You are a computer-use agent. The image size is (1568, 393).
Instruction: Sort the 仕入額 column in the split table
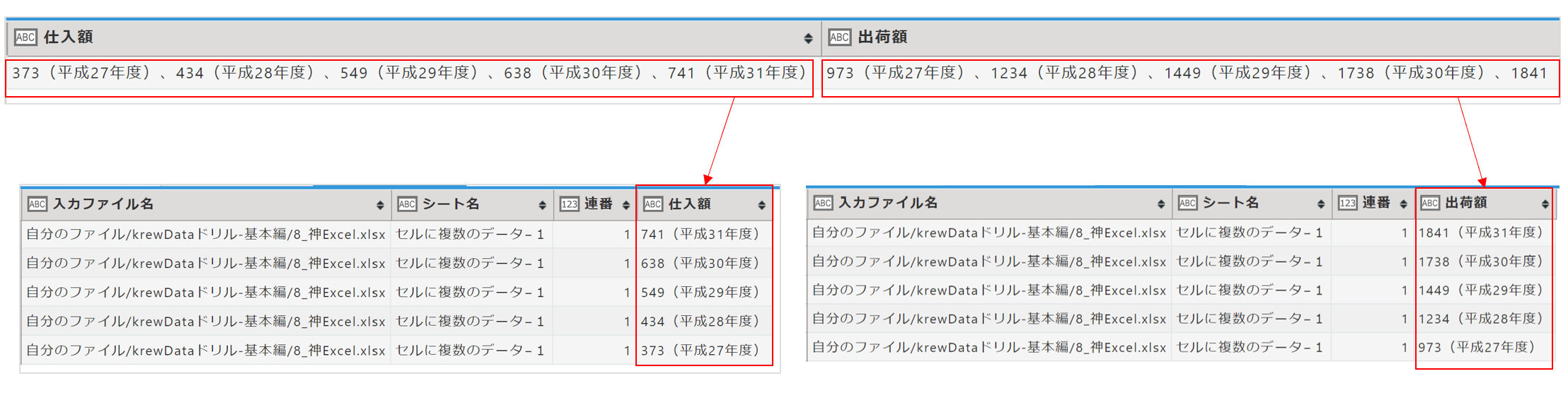pos(761,205)
